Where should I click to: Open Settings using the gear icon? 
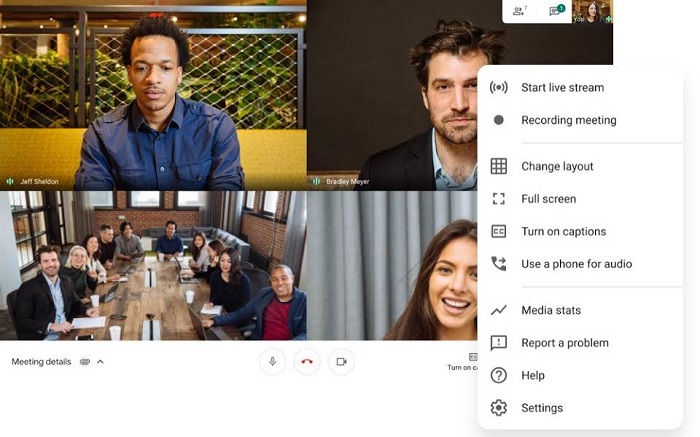click(499, 408)
